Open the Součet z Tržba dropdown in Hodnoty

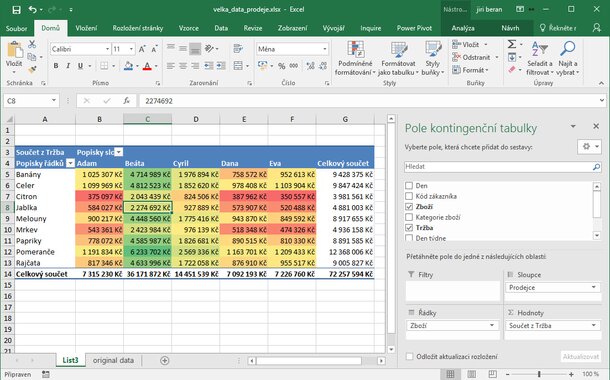[x=594, y=325]
